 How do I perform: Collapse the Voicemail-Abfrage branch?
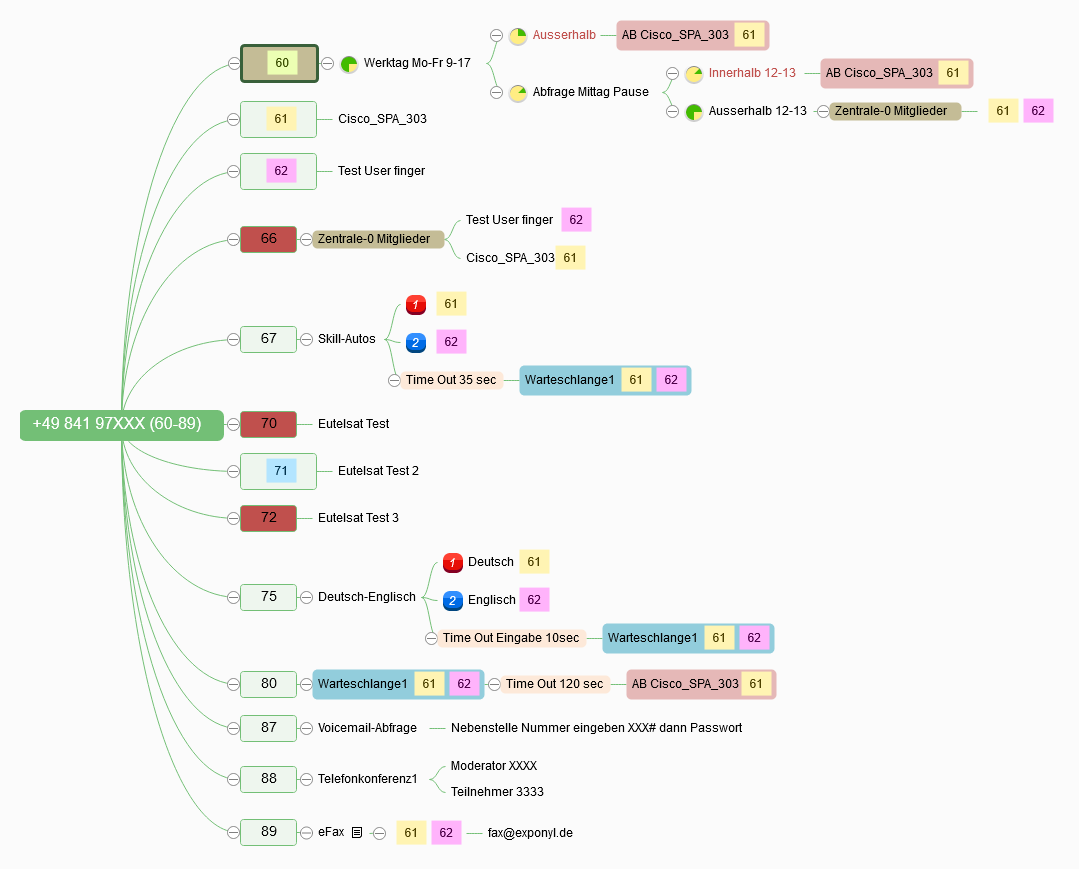306,728
